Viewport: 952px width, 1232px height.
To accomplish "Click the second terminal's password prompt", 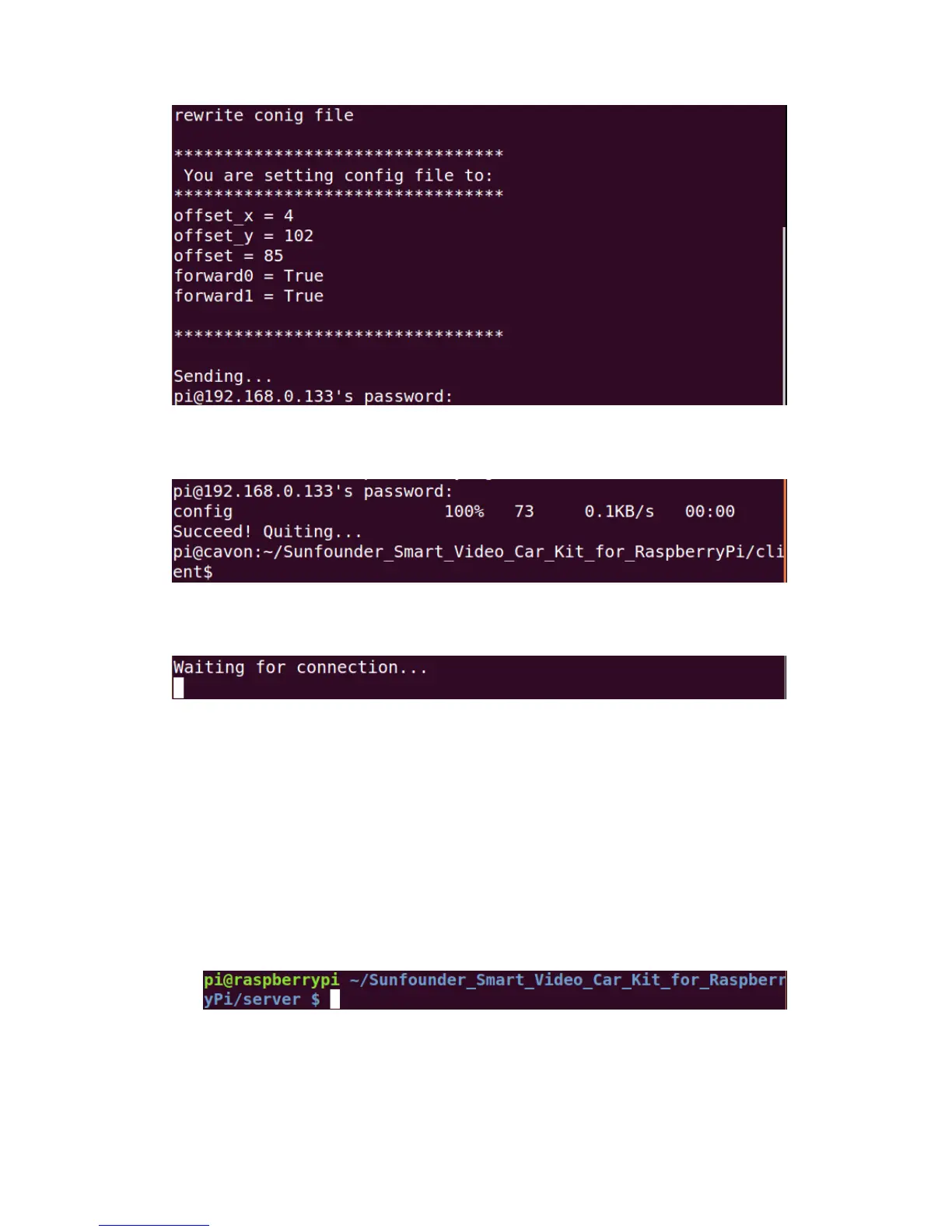I will 313,492.
